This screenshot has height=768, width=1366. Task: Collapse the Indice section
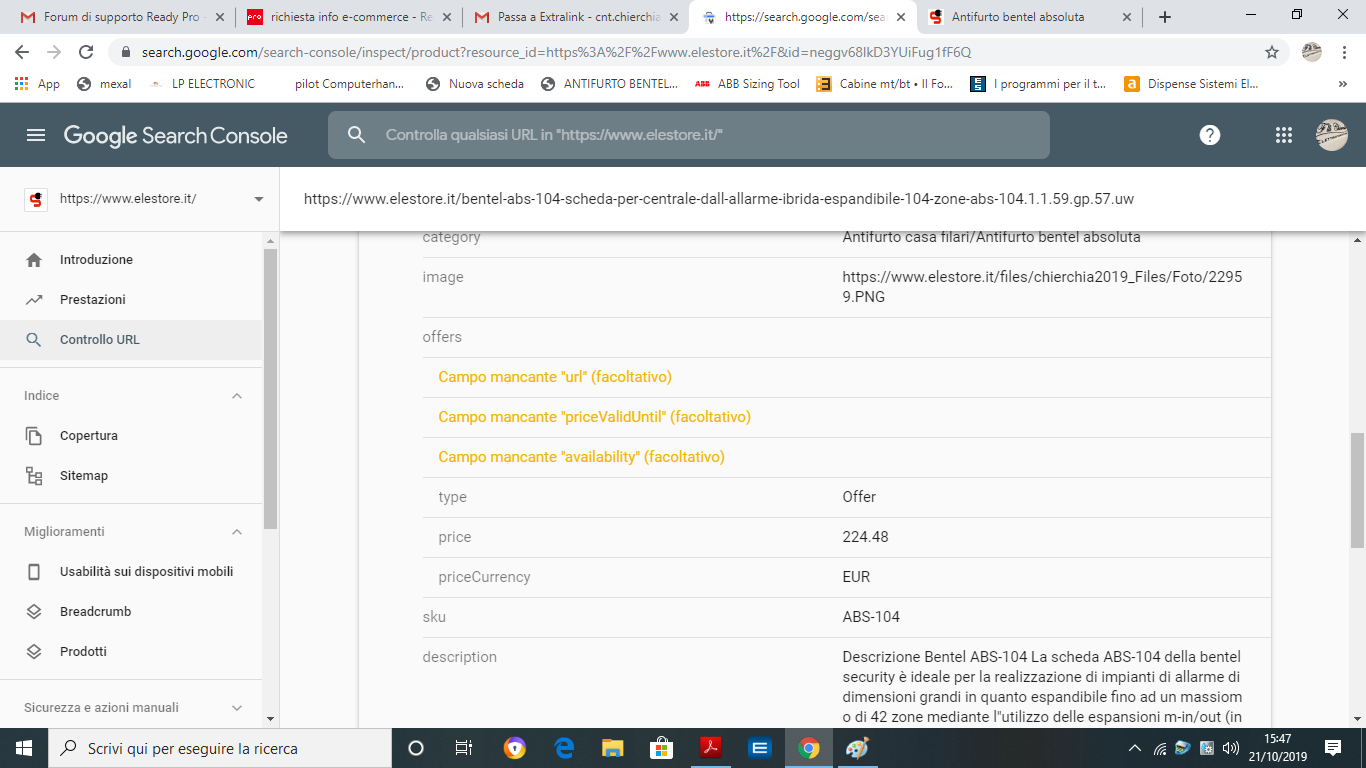237,396
